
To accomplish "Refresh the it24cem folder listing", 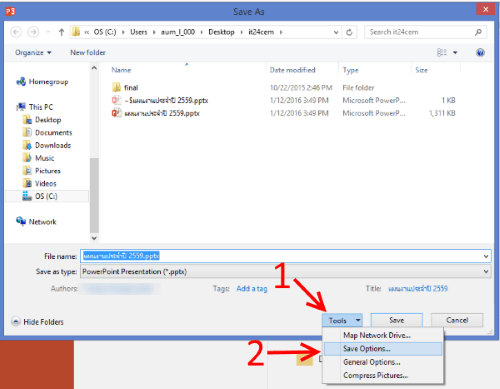I will (x=349, y=32).
